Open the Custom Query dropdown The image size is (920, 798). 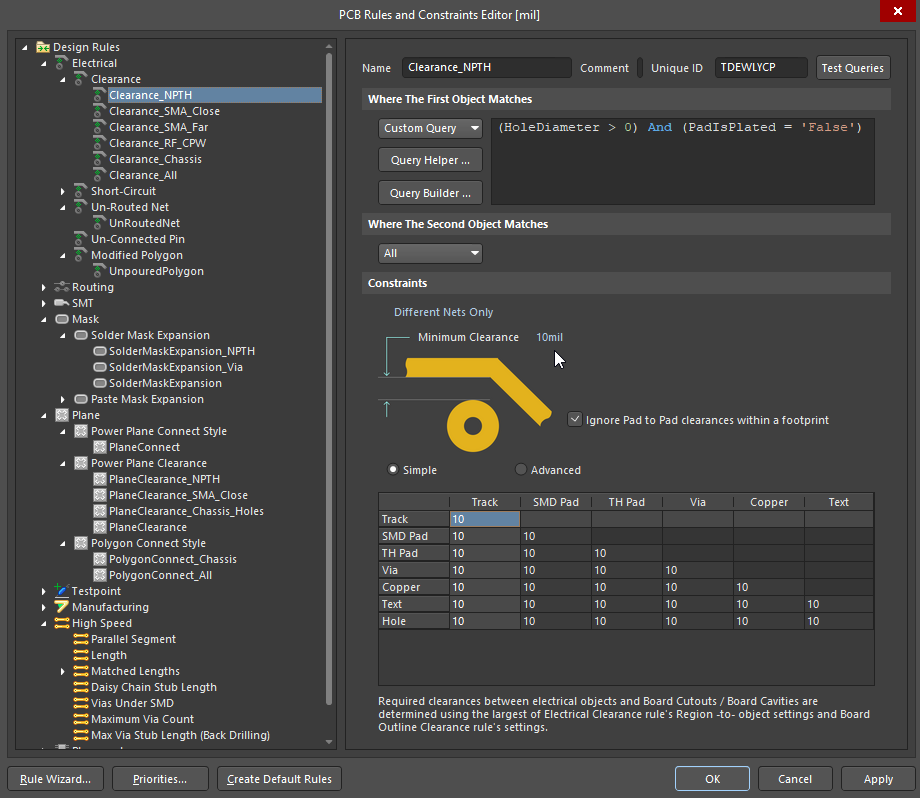click(x=430, y=128)
